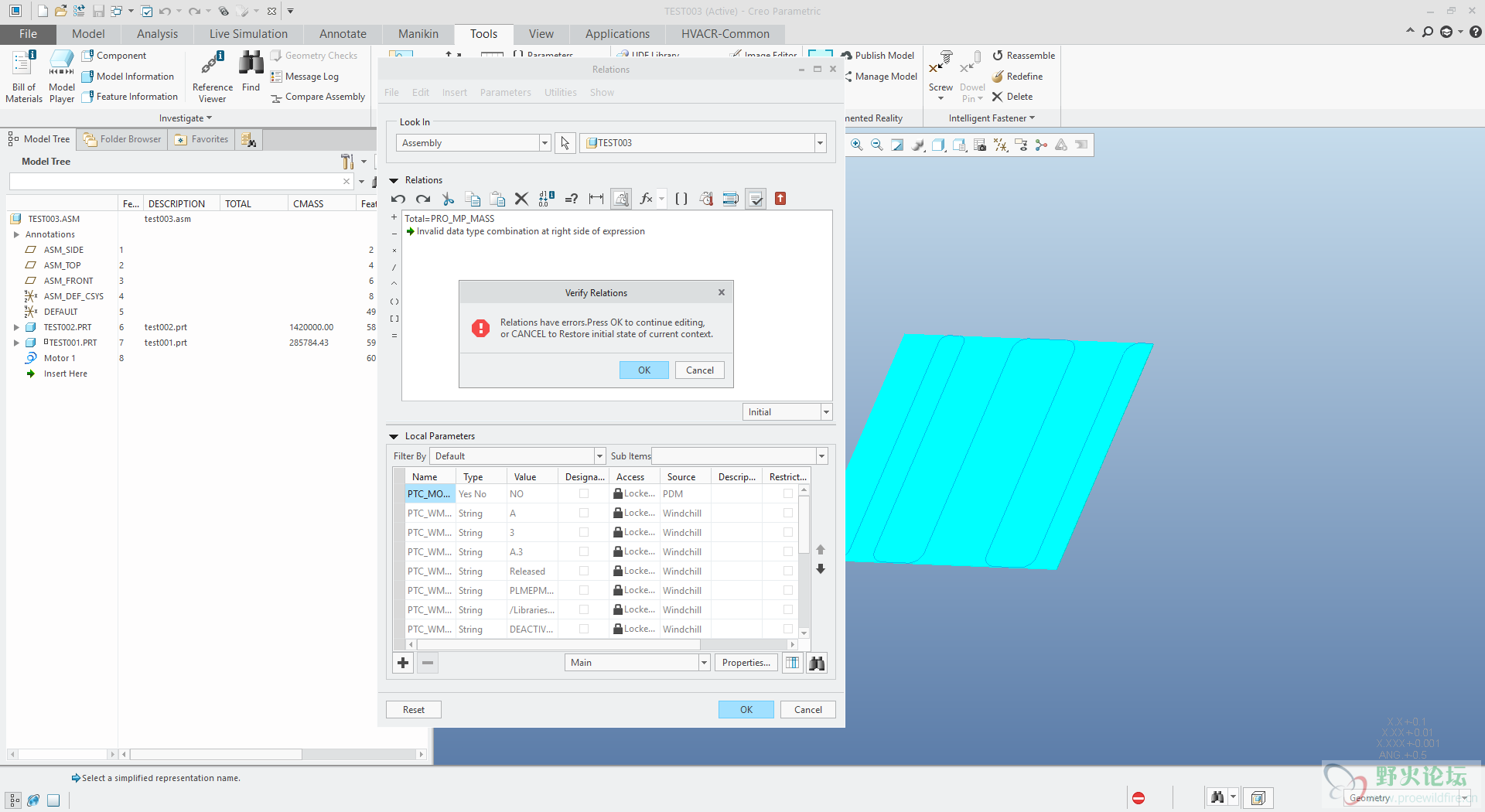1485x812 pixels.
Task: Confirm OK in Verify Relations dialog
Action: 643,370
